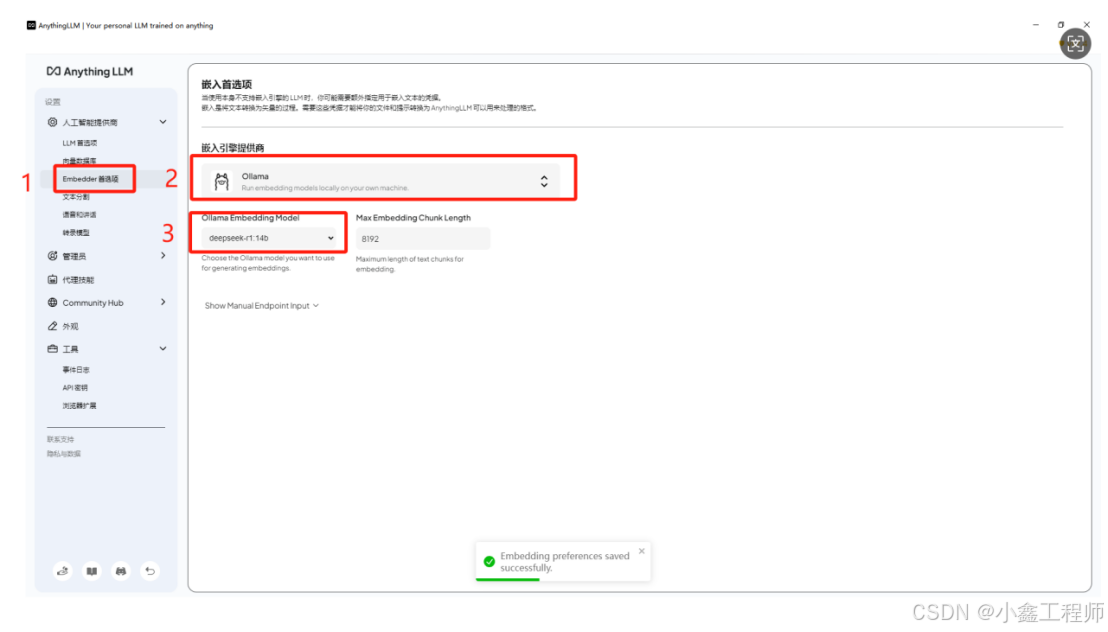Collapse the 人工智能提供商 section chevron
The image size is (1108, 632).
163,122
